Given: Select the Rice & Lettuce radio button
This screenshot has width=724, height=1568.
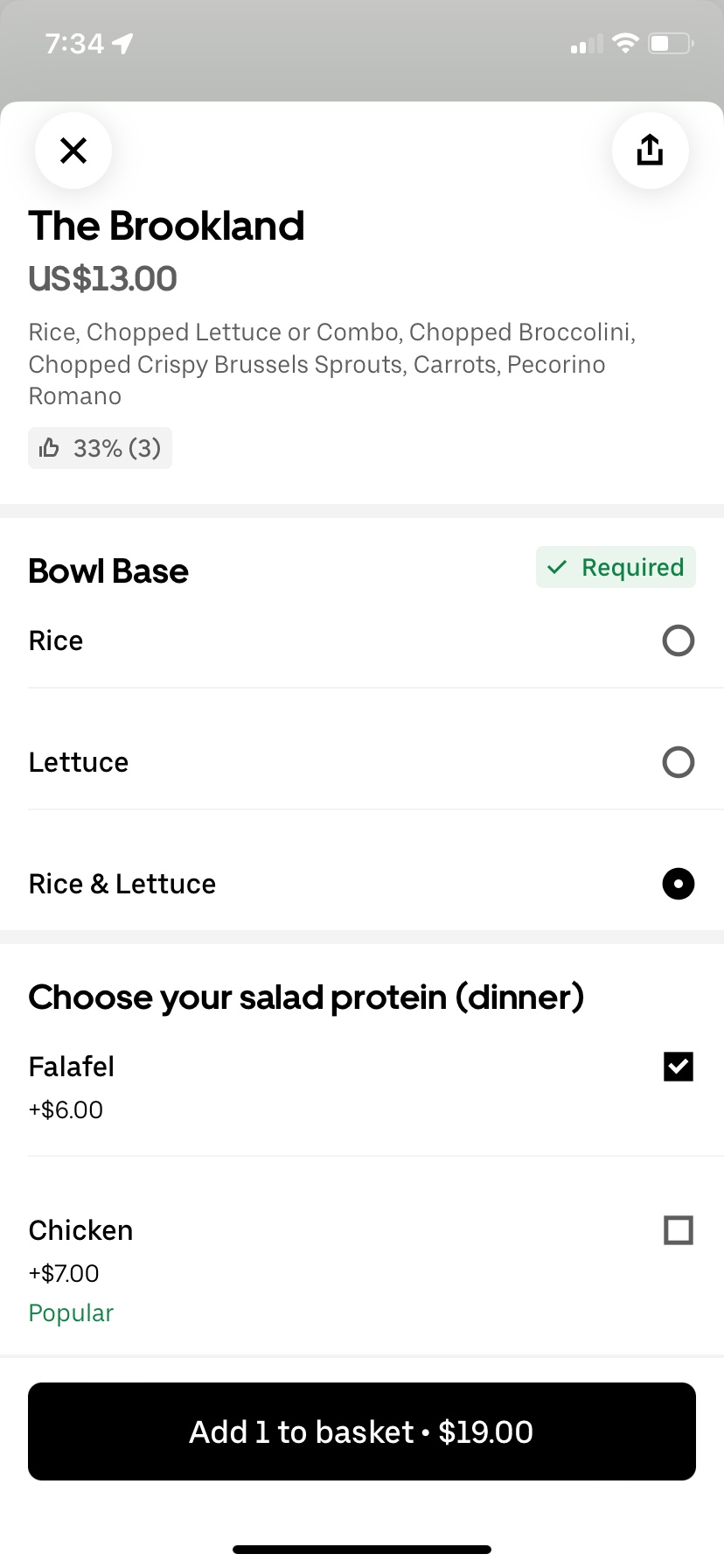Looking at the screenshot, I should 679,884.
